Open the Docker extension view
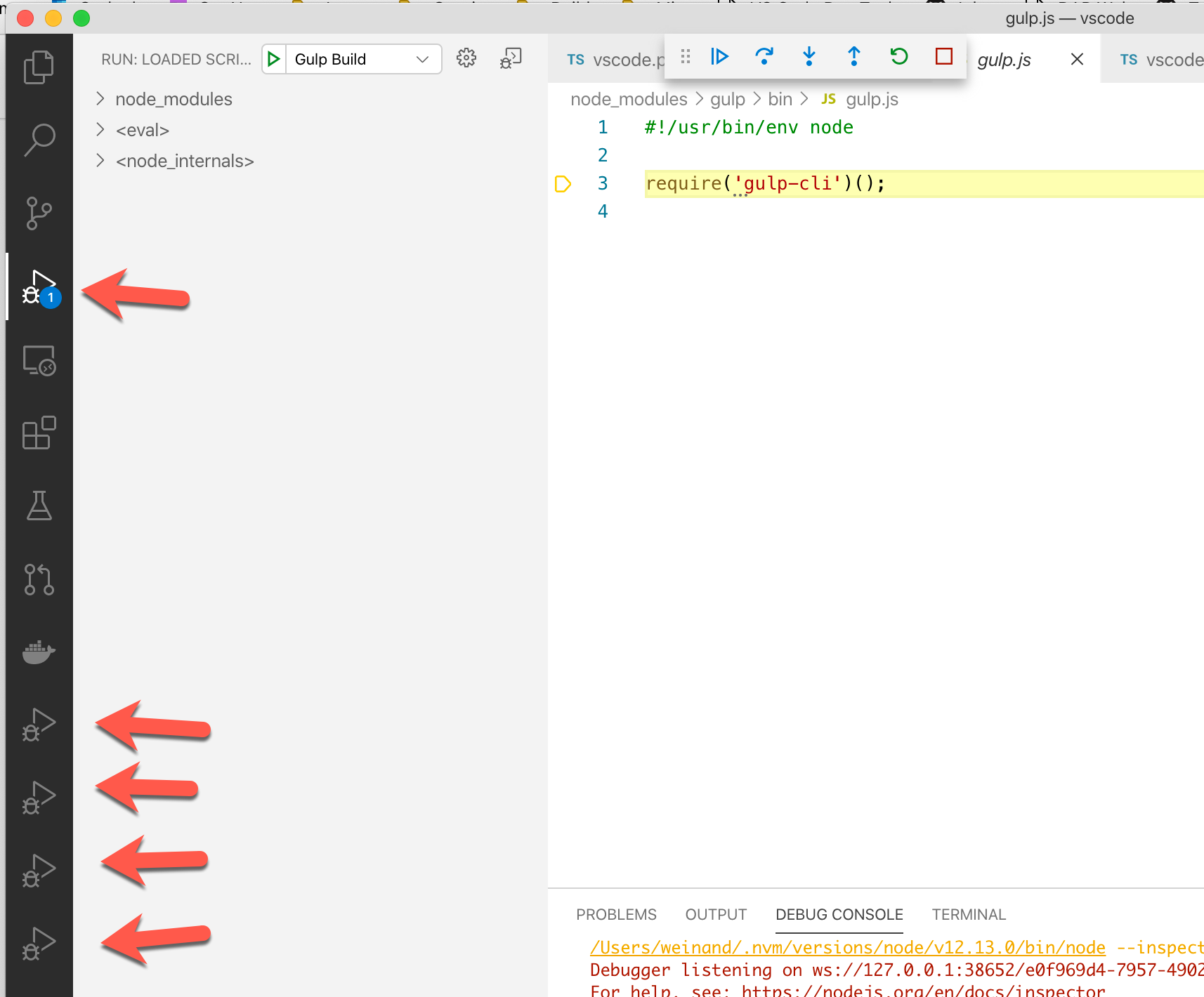1204x997 pixels. coord(39,651)
